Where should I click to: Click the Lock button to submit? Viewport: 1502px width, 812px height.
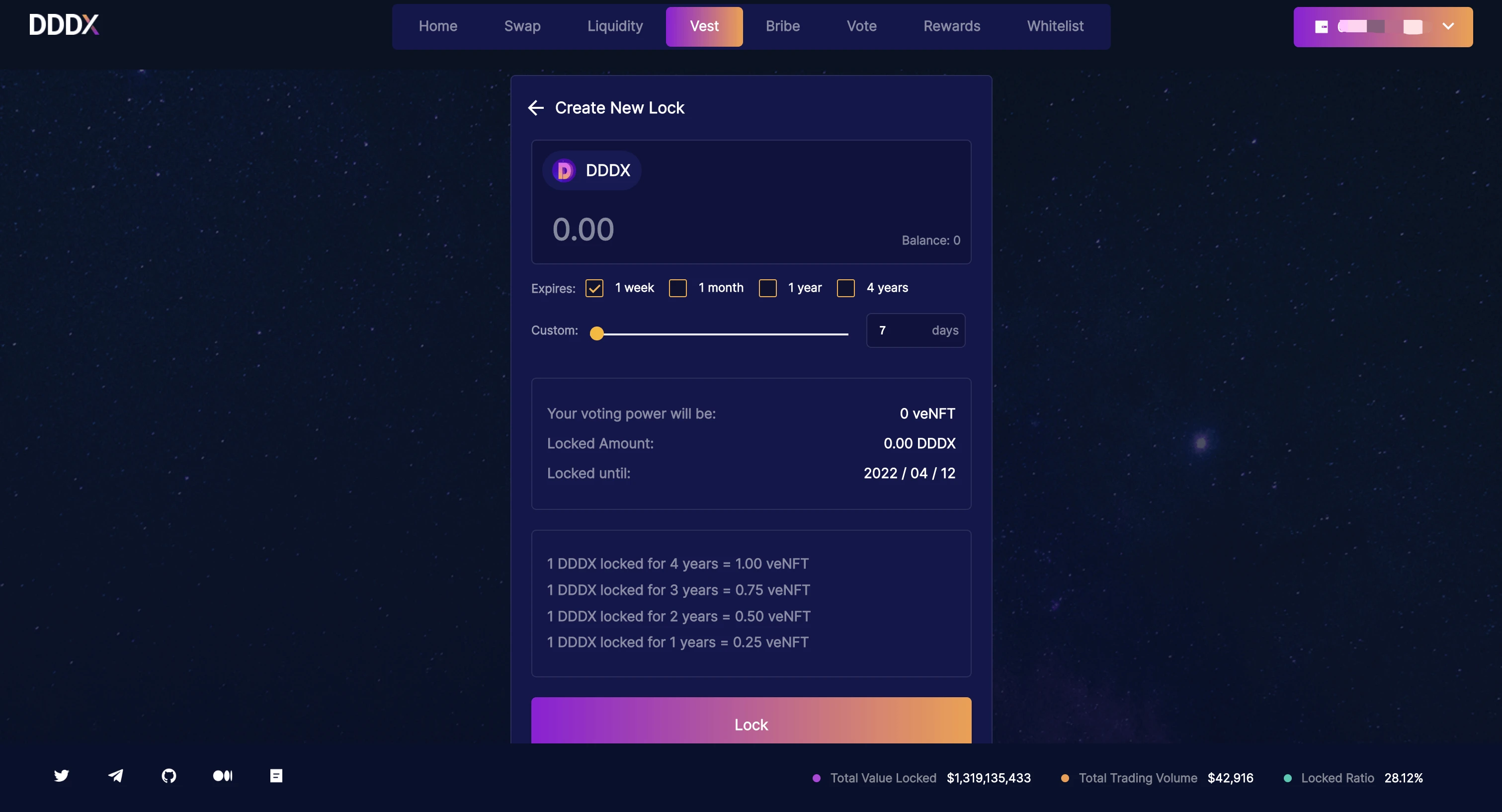point(751,724)
